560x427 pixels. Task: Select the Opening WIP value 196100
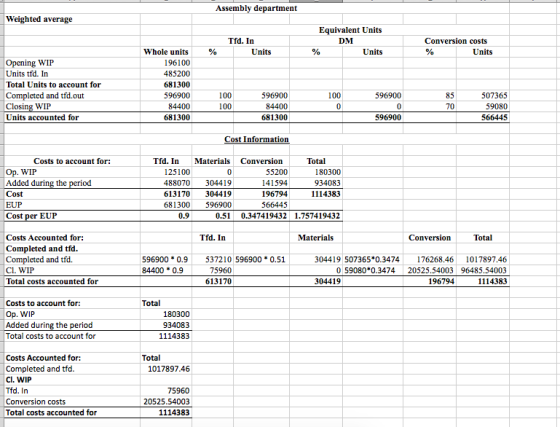[177, 63]
